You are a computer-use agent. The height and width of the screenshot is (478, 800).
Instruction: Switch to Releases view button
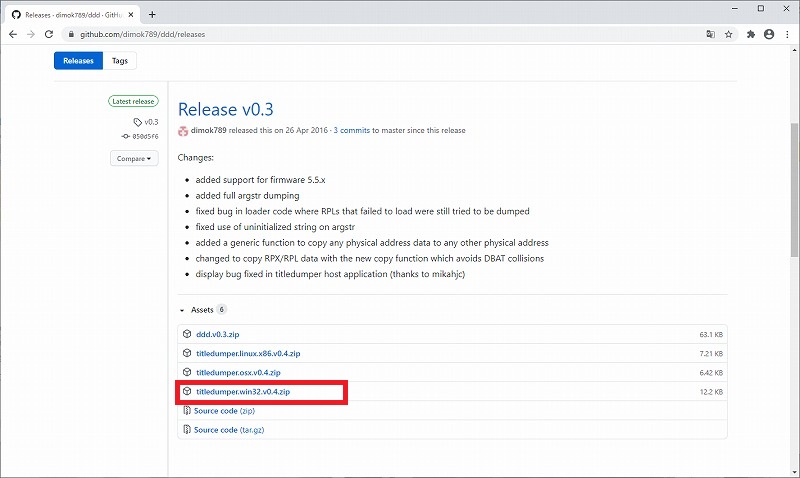tap(79, 61)
